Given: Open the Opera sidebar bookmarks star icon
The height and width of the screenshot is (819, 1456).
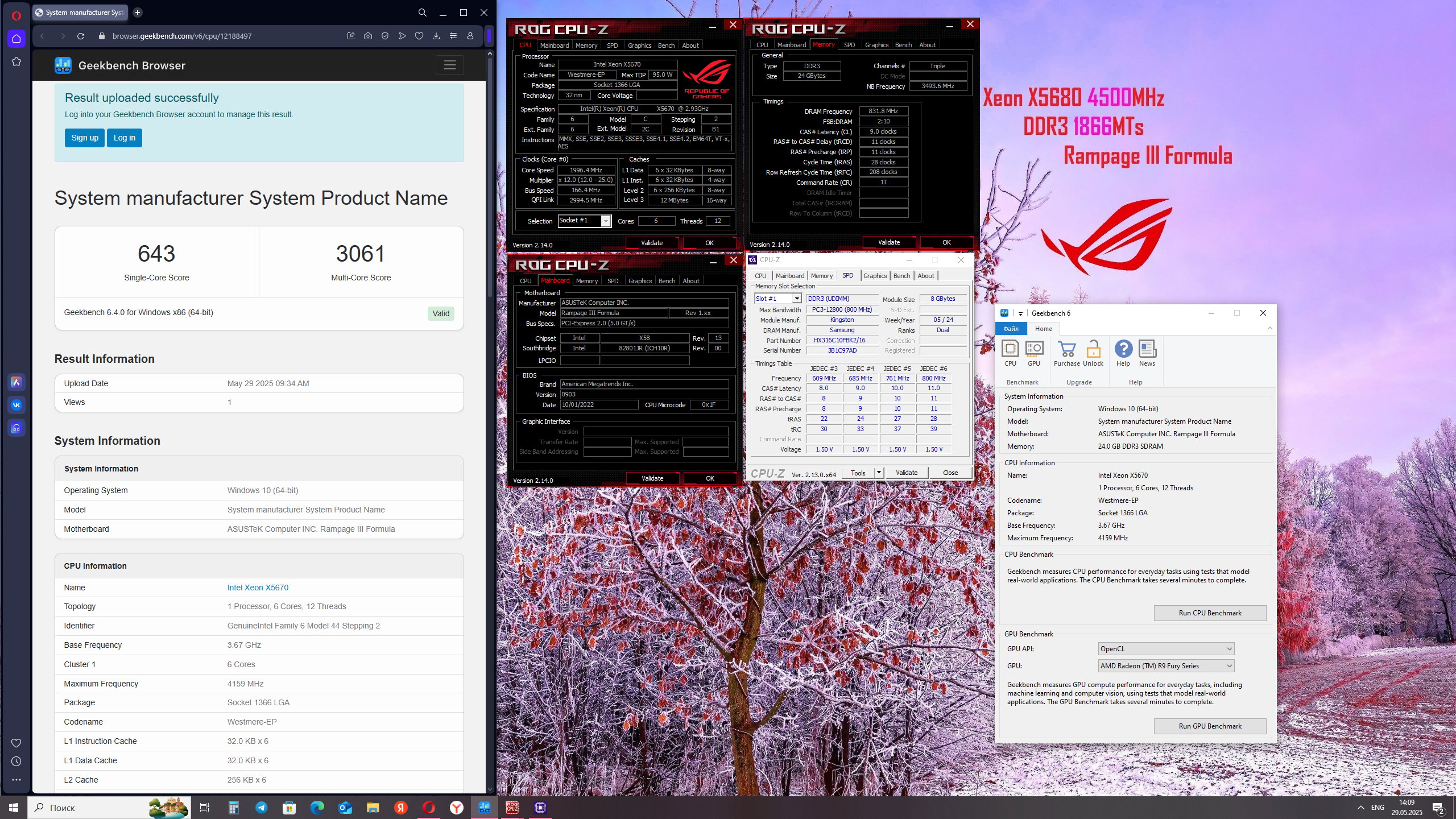Looking at the screenshot, I should click(x=16, y=61).
